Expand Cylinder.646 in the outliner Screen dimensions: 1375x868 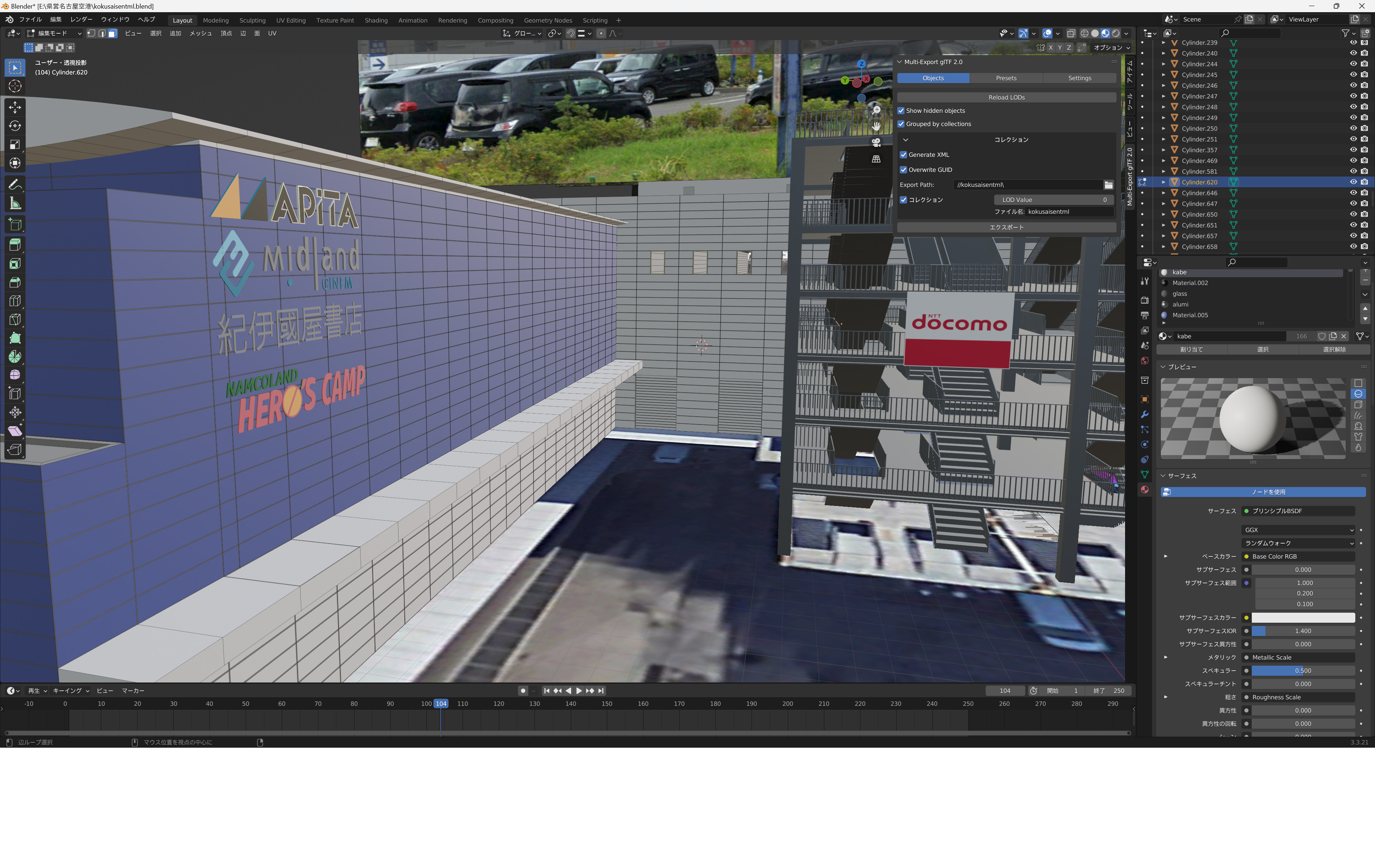point(1164,193)
